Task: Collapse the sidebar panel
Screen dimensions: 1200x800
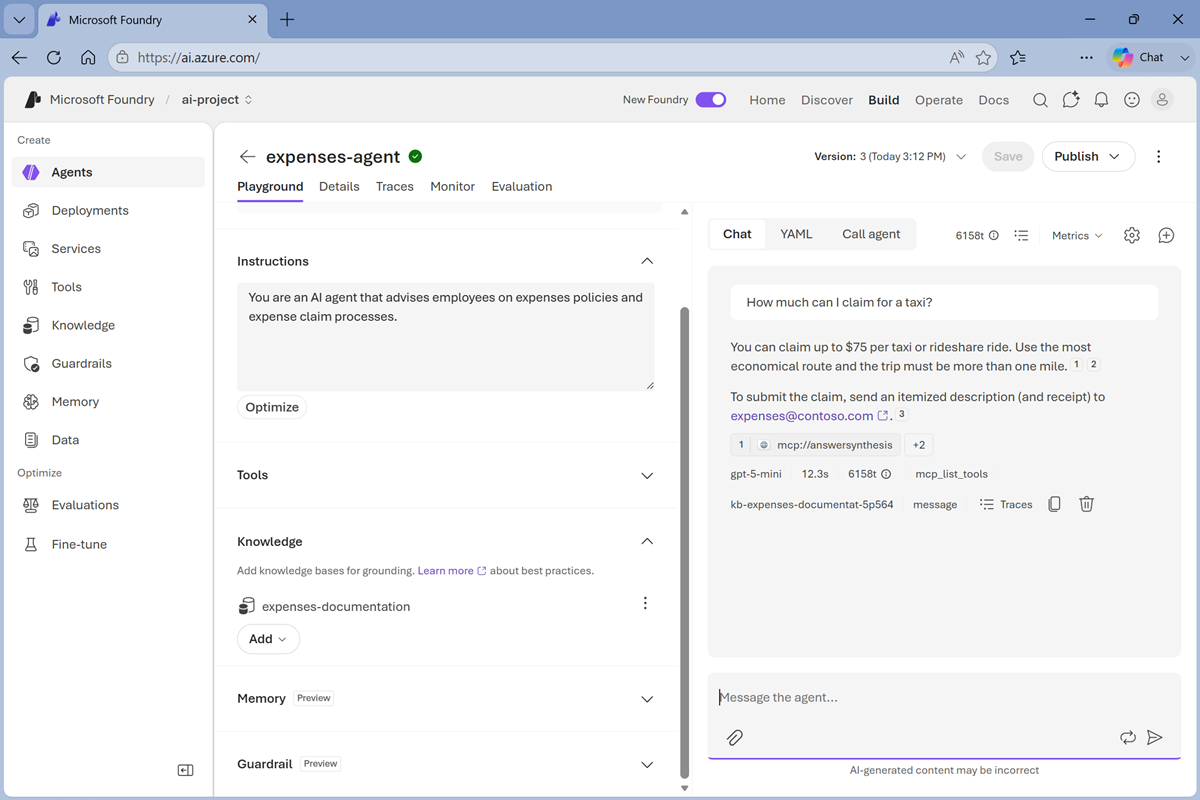Action: (x=185, y=770)
